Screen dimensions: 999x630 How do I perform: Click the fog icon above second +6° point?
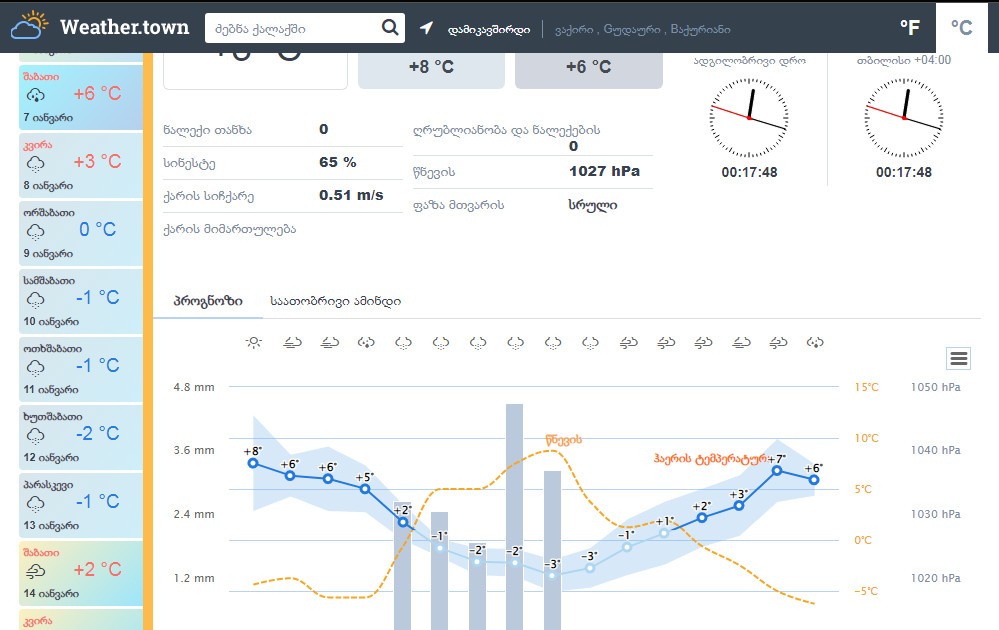click(329, 343)
